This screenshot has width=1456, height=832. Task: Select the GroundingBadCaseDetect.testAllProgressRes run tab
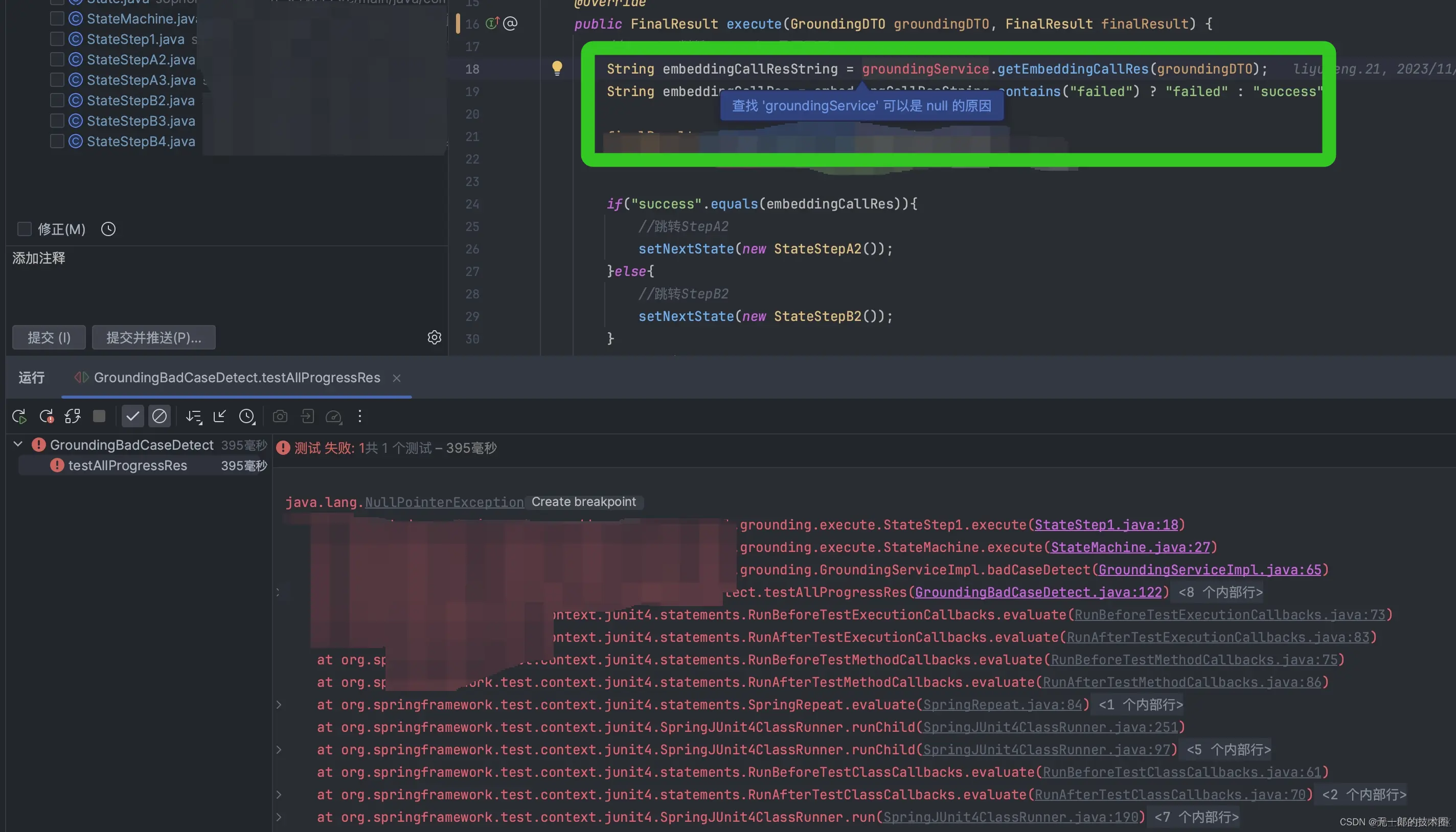click(x=236, y=378)
